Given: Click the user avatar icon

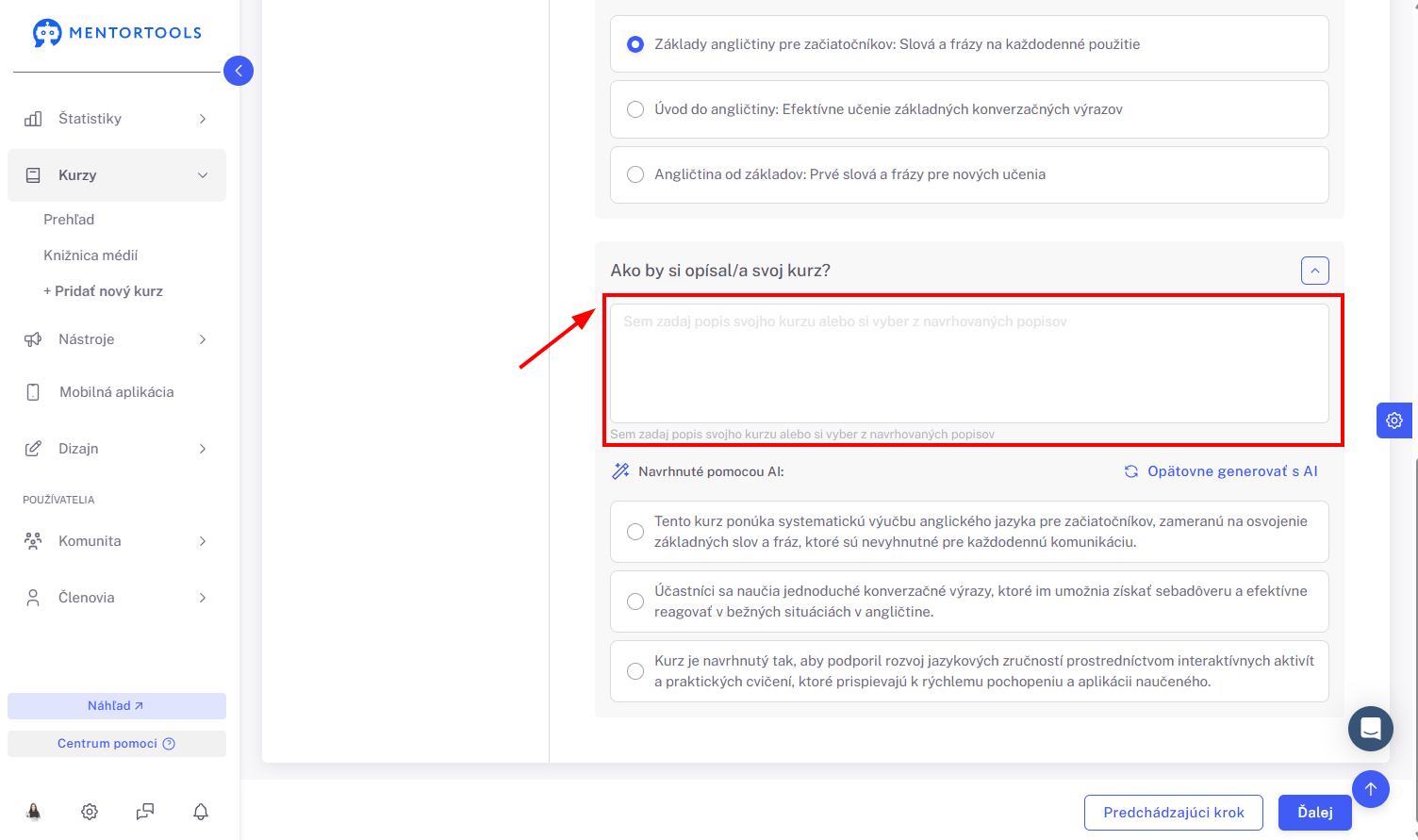Looking at the screenshot, I should (34, 812).
